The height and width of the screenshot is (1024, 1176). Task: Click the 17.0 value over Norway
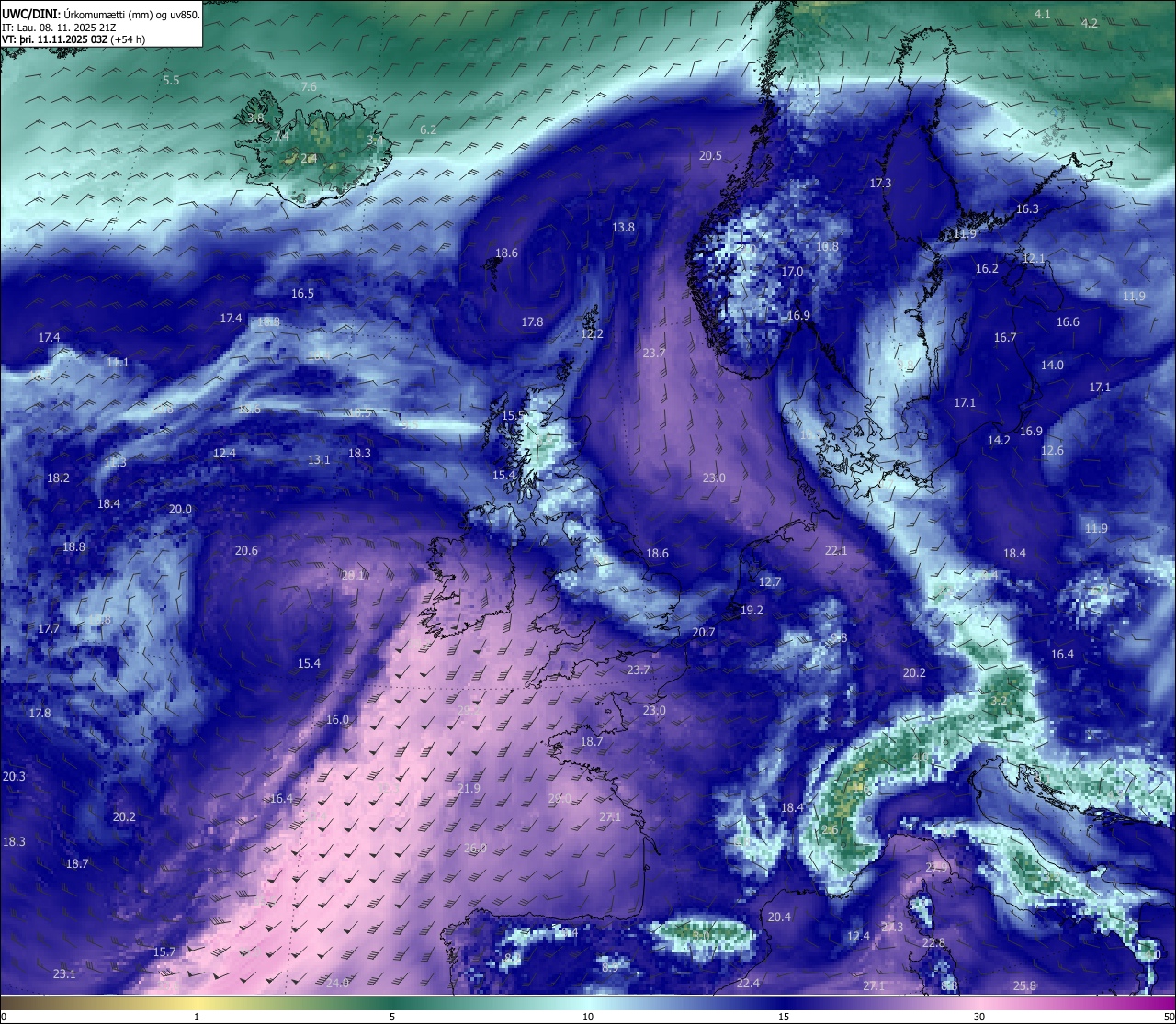tap(792, 271)
